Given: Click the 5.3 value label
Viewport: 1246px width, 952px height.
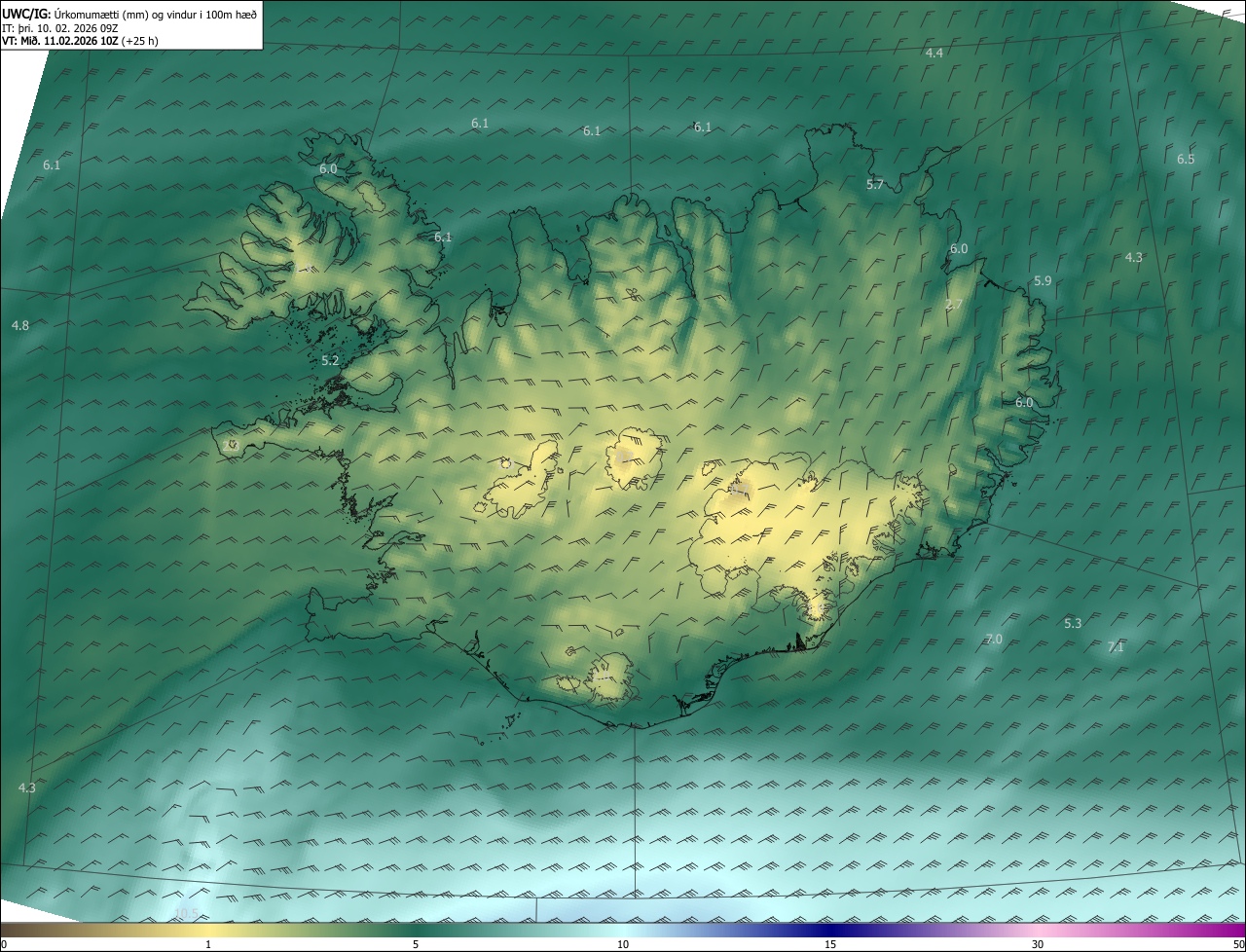Looking at the screenshot, I should click(x=1072, y=623).
